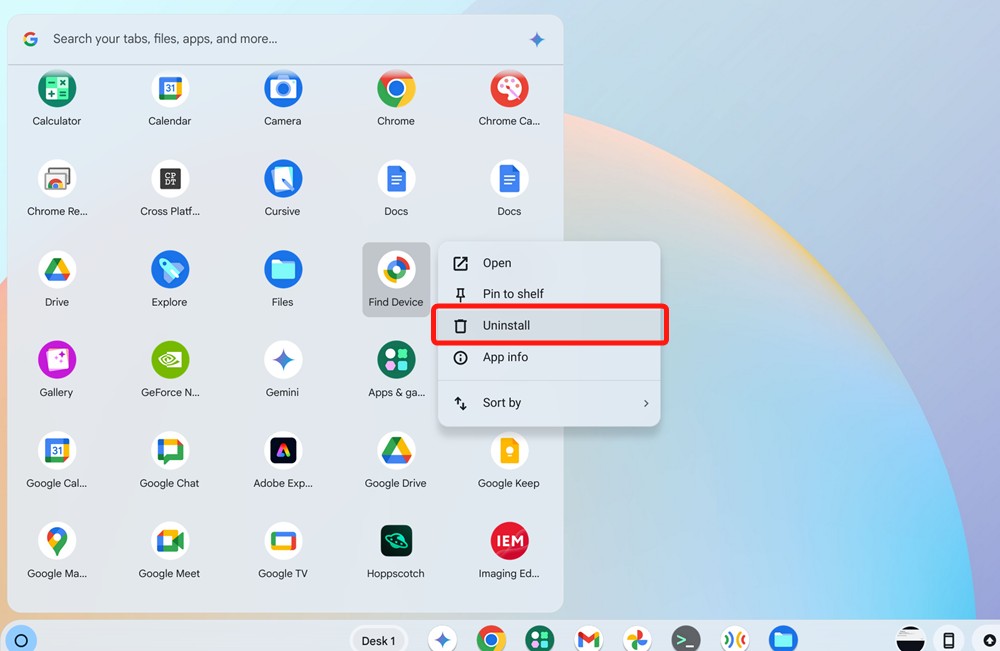Launch the Cross Platform app icon
1000x651 pixels.
click(x=170, y=179)
